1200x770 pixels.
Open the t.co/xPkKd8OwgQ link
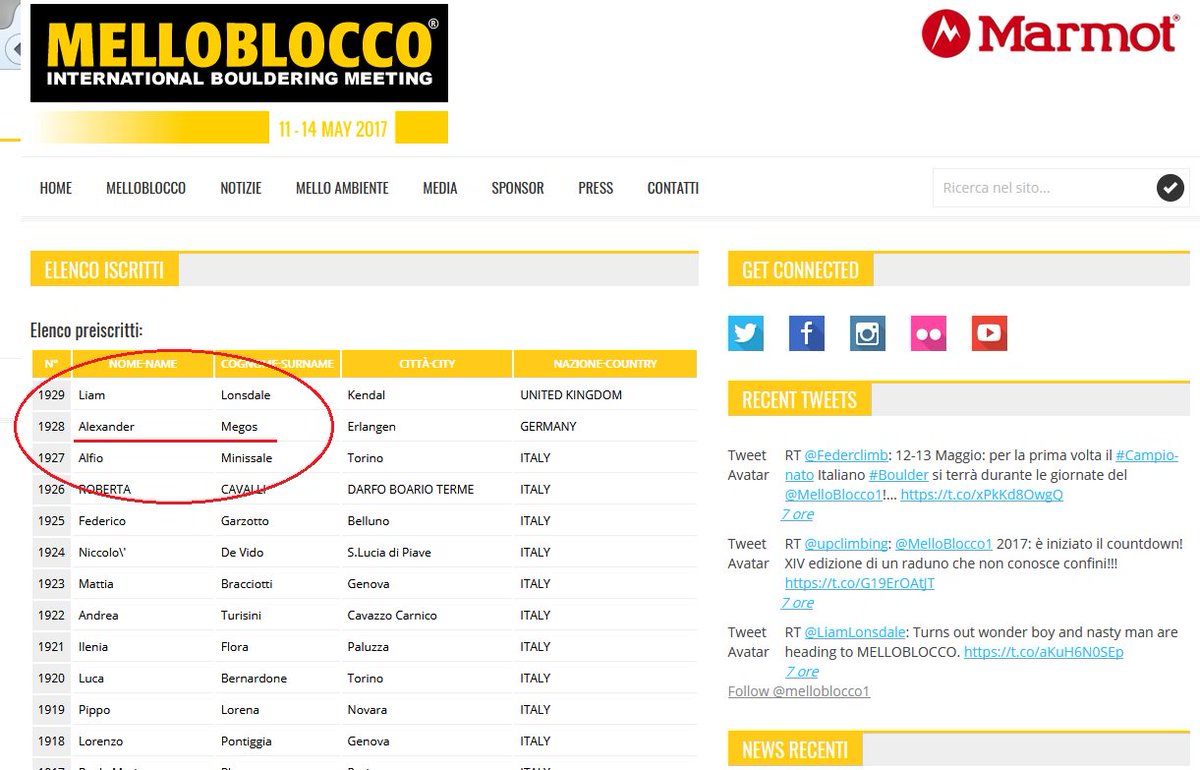981,495
